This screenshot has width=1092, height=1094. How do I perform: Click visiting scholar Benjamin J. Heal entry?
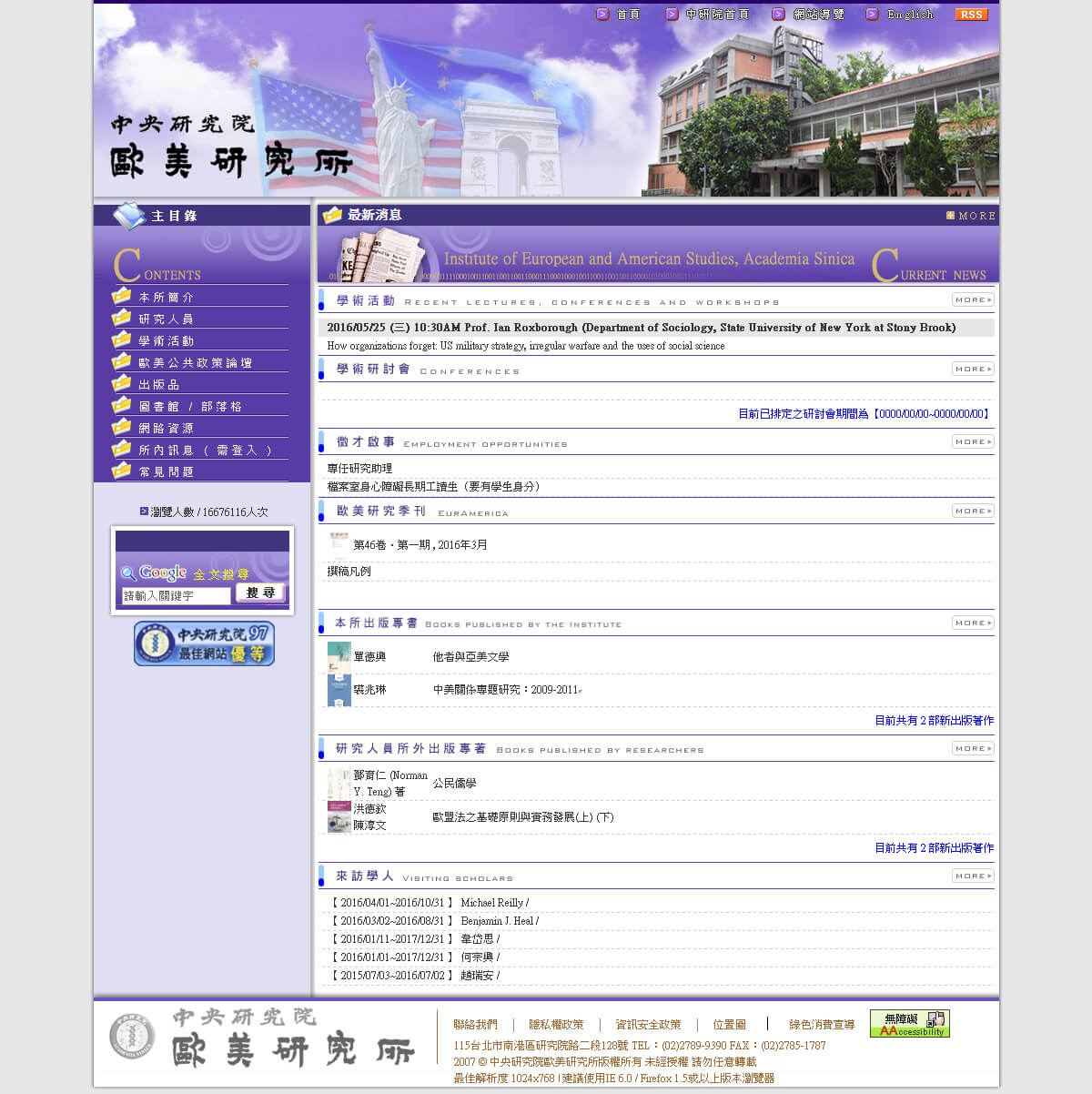435,921
